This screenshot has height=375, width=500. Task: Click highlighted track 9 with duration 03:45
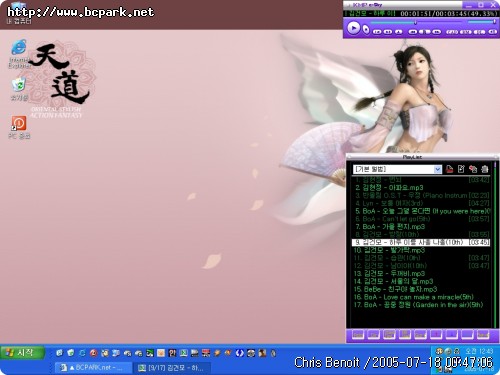[421, 242]
